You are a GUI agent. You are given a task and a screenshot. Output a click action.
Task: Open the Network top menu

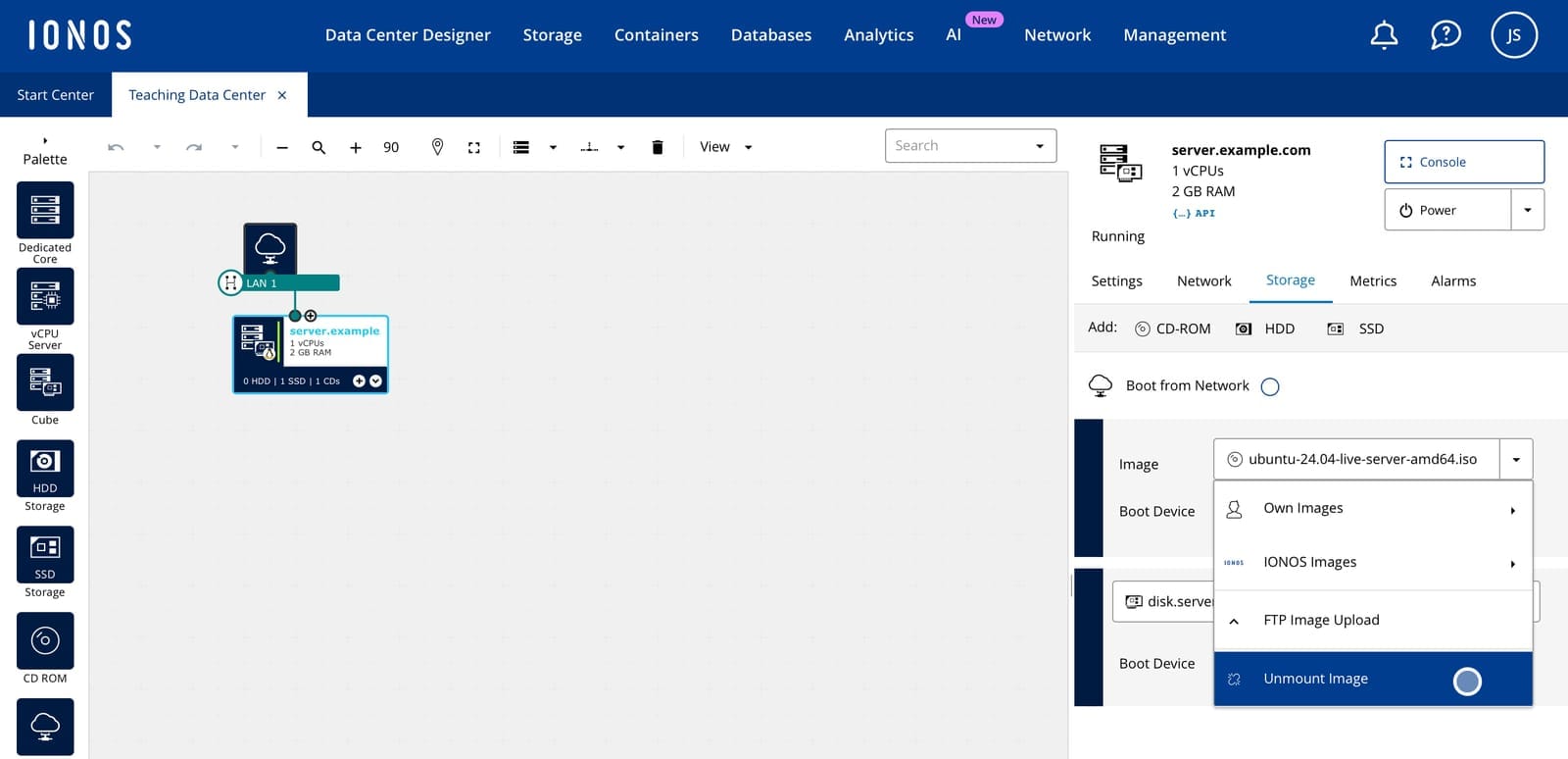click(1057, 35)
